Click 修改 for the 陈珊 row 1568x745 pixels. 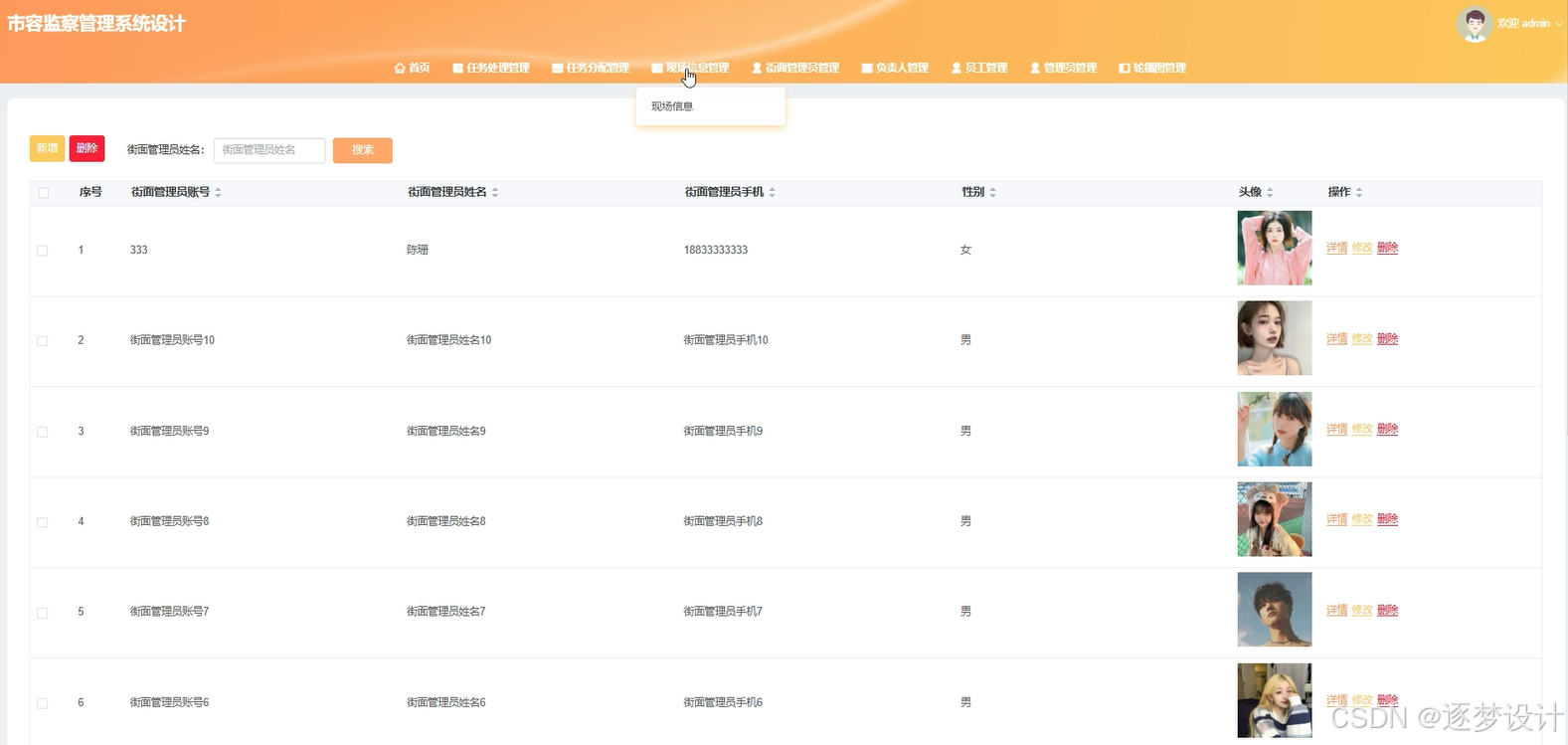click(1362, 248)
